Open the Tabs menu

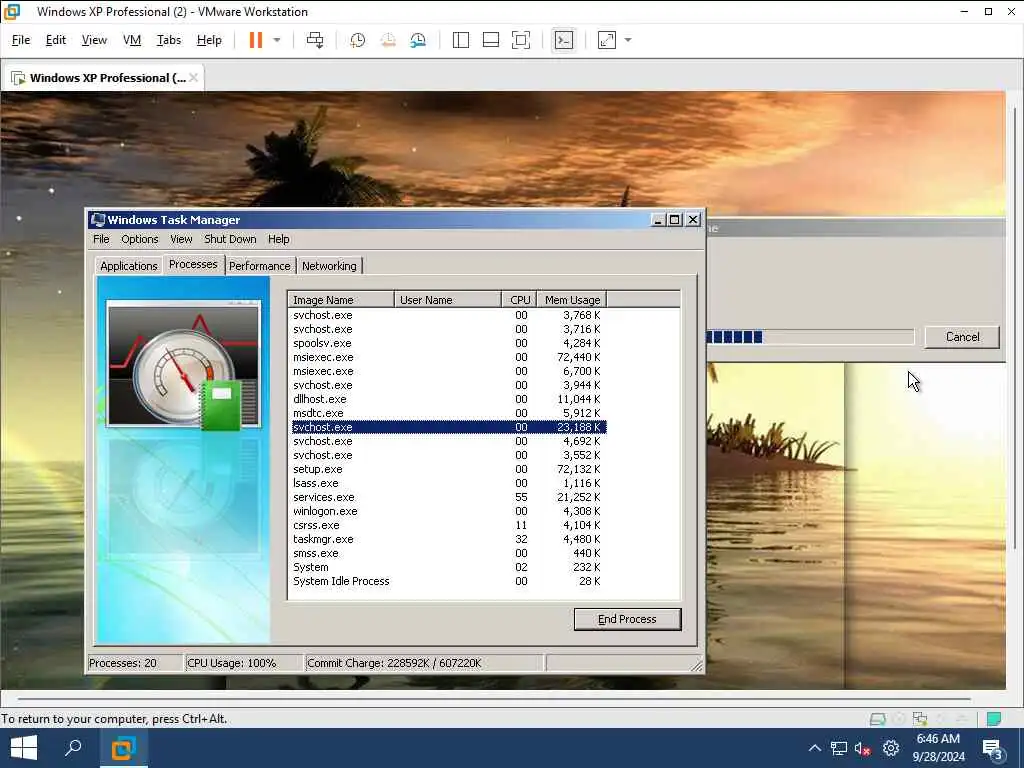tap(168, 40)
